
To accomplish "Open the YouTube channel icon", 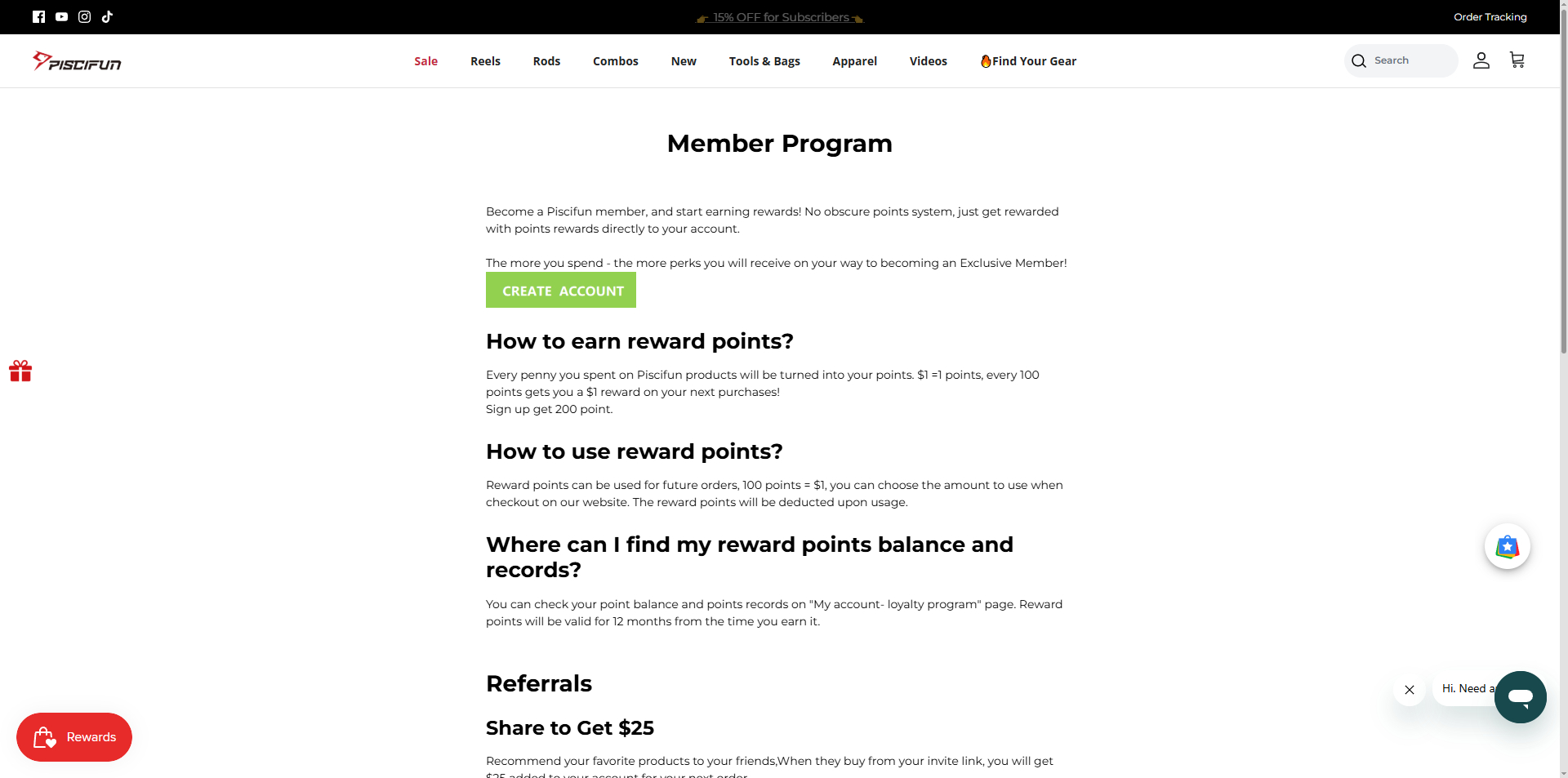I will coord(61,17).
